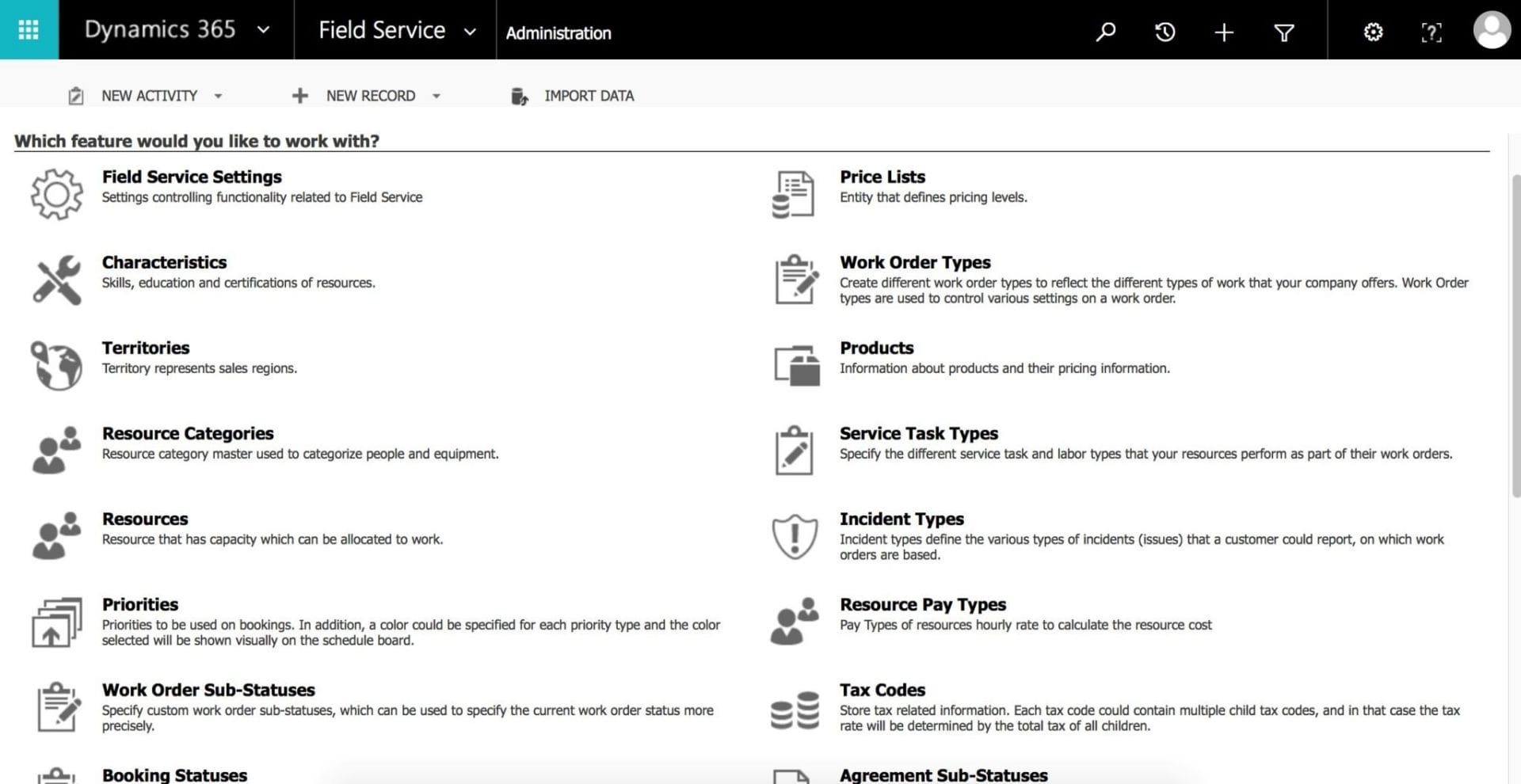Click the Field Service Settings gear icon
1521x784 pixels.
click(x=55, y=193)
